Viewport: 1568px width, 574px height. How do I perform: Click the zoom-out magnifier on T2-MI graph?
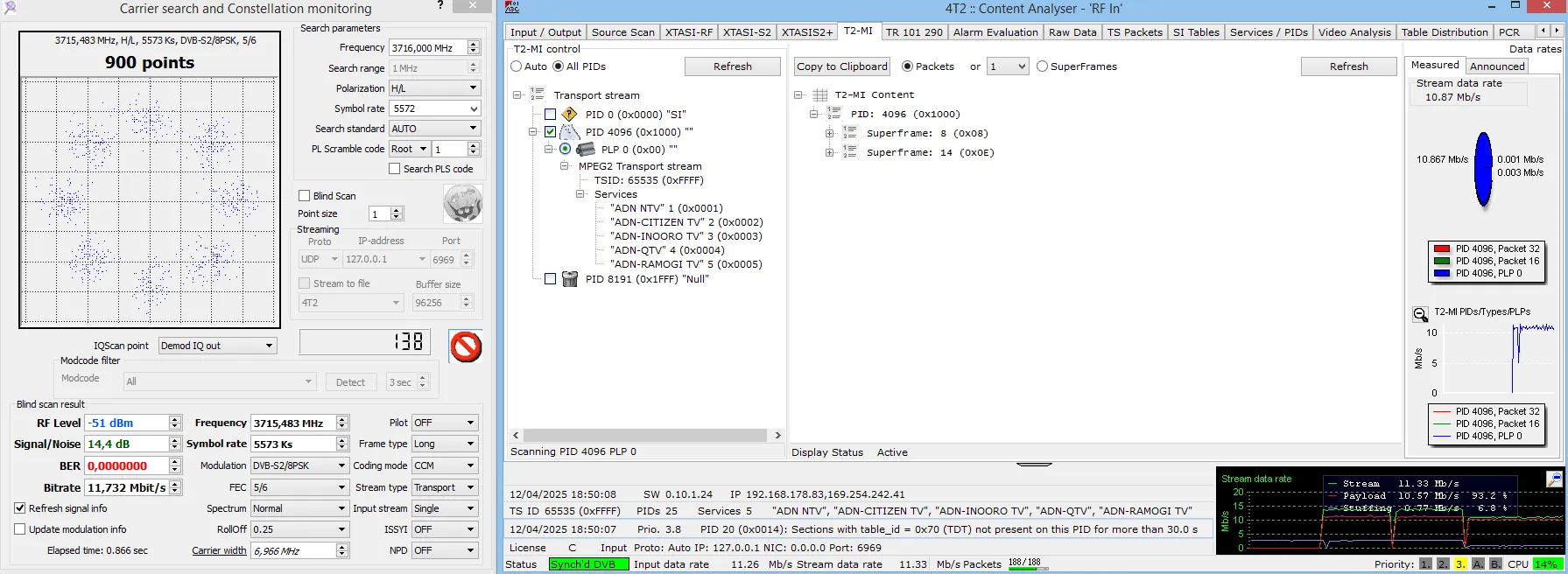pyautogui.click(x=1420, y=314)
